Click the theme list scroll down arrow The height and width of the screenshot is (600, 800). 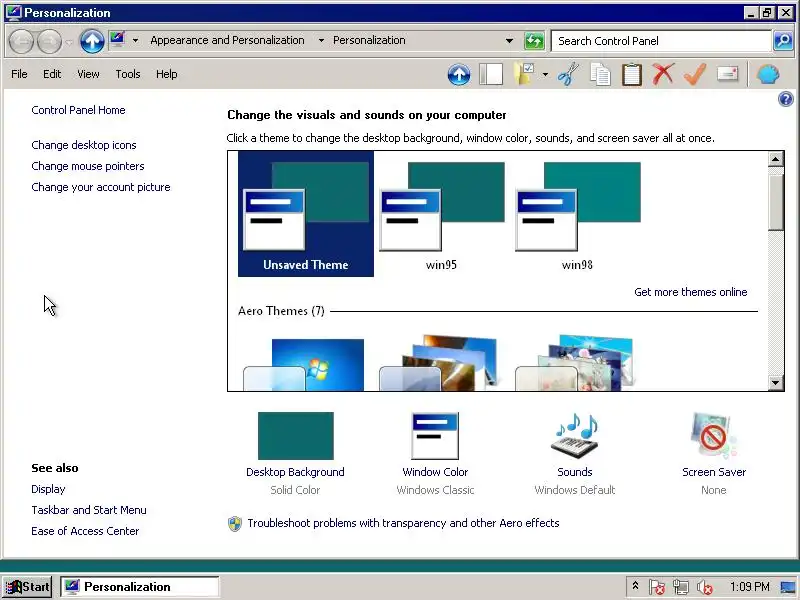[x=776, y=383]
